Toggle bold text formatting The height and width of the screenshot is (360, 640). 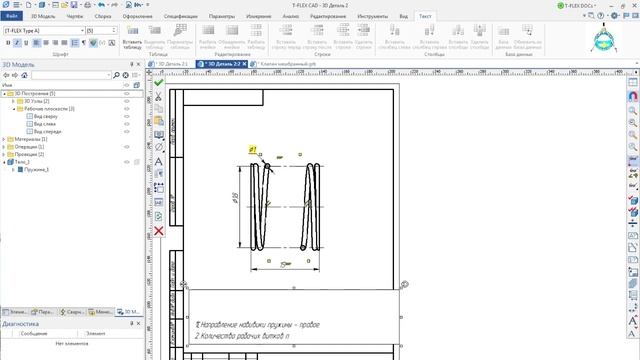(8, 42)
